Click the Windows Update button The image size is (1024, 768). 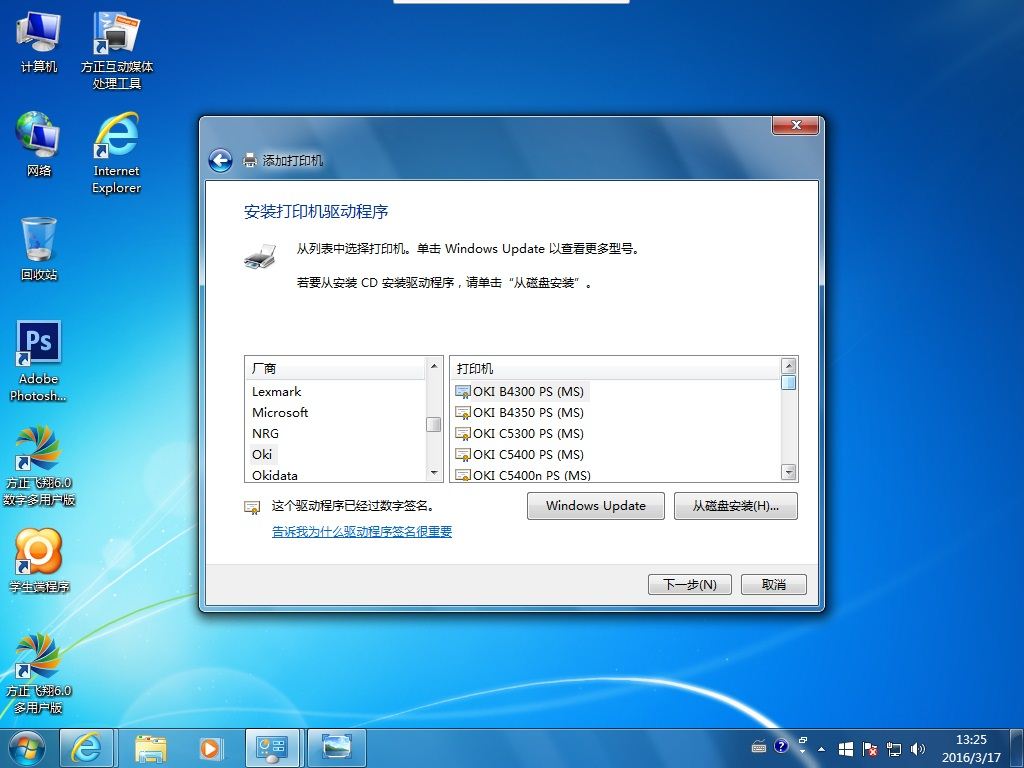pyautogui.click(x=596, y=506)
